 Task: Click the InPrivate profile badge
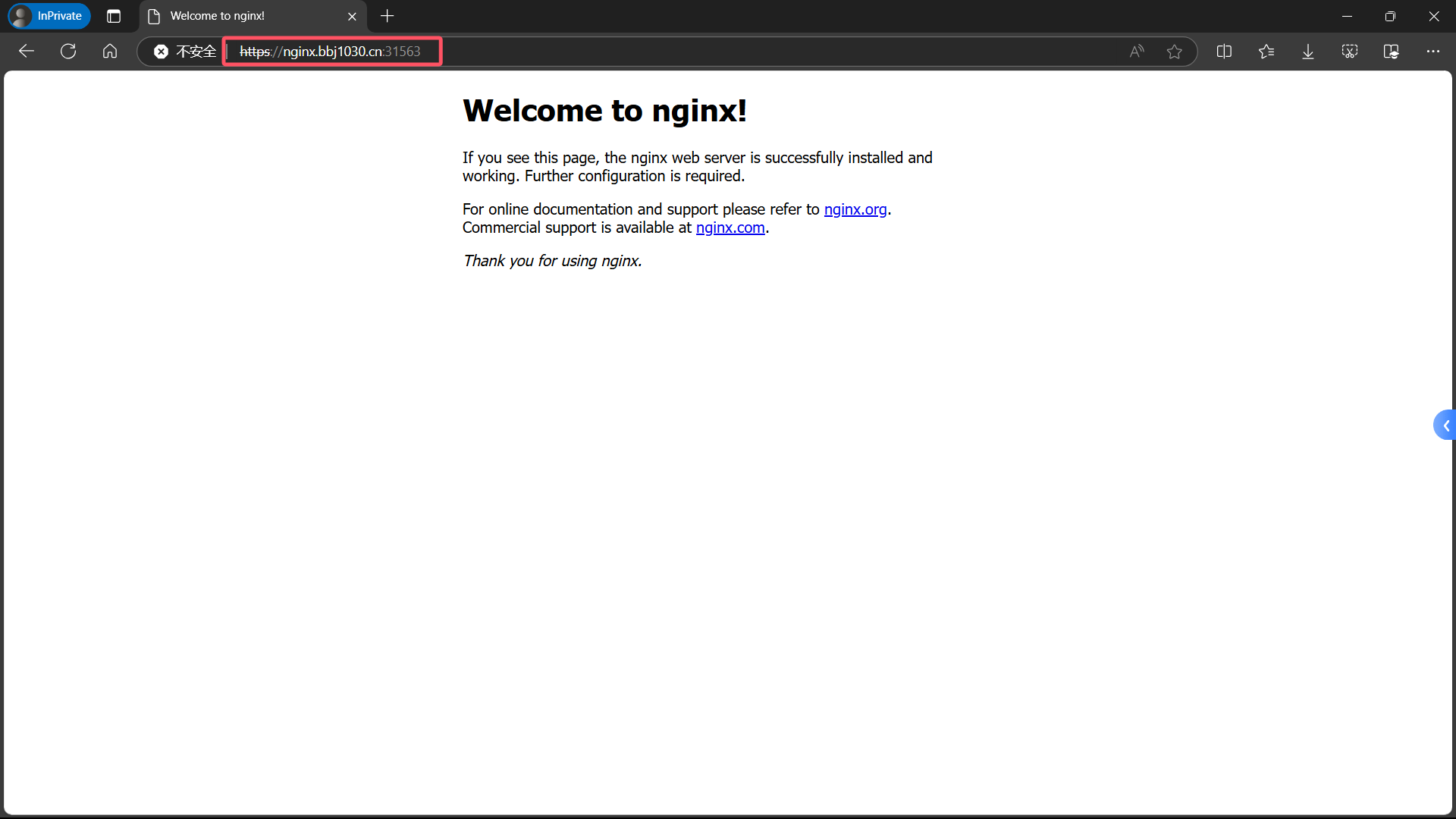(49, 16)
